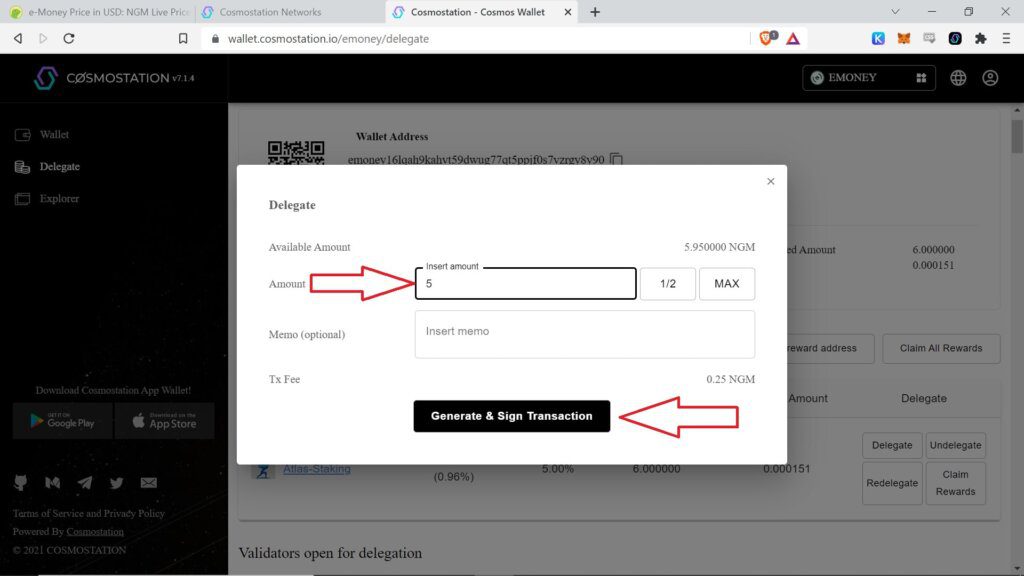Image resolution: width=1024 pixels, height=576 pixels.
Task: Click the Wallet sidebar icon
Action: pos(22,135)
